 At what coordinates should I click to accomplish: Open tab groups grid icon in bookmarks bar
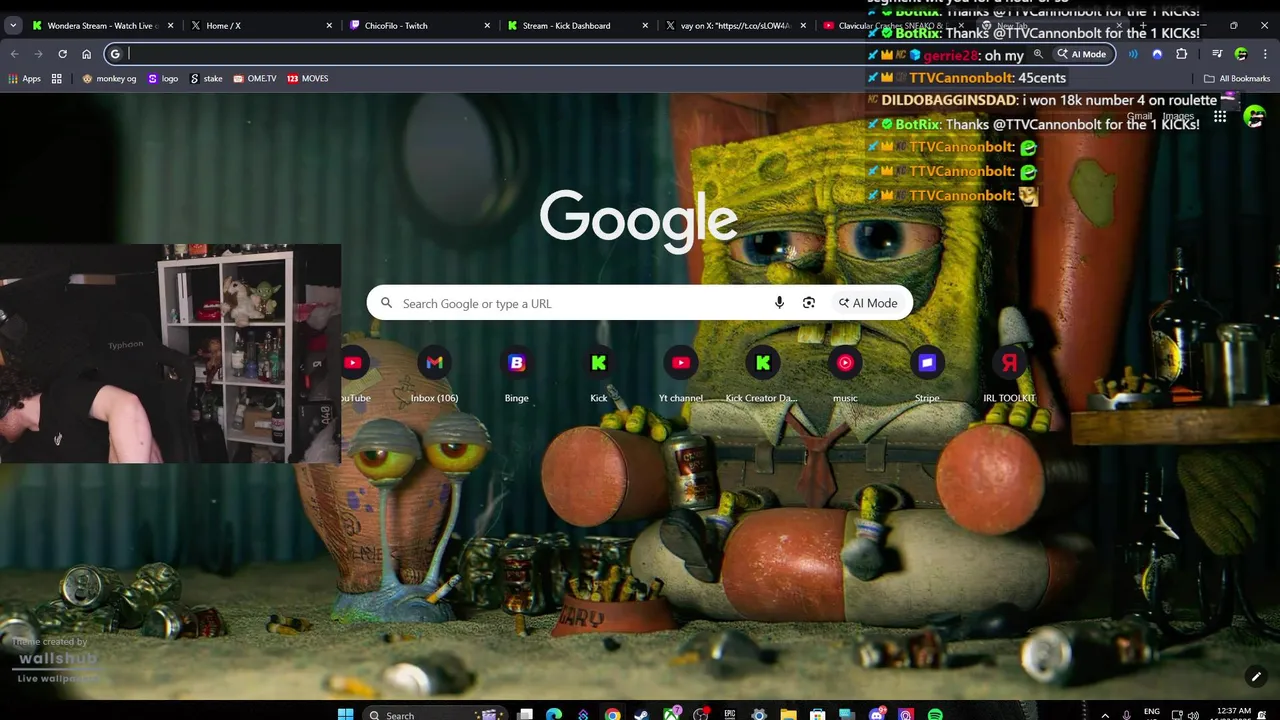click(57, 78)
